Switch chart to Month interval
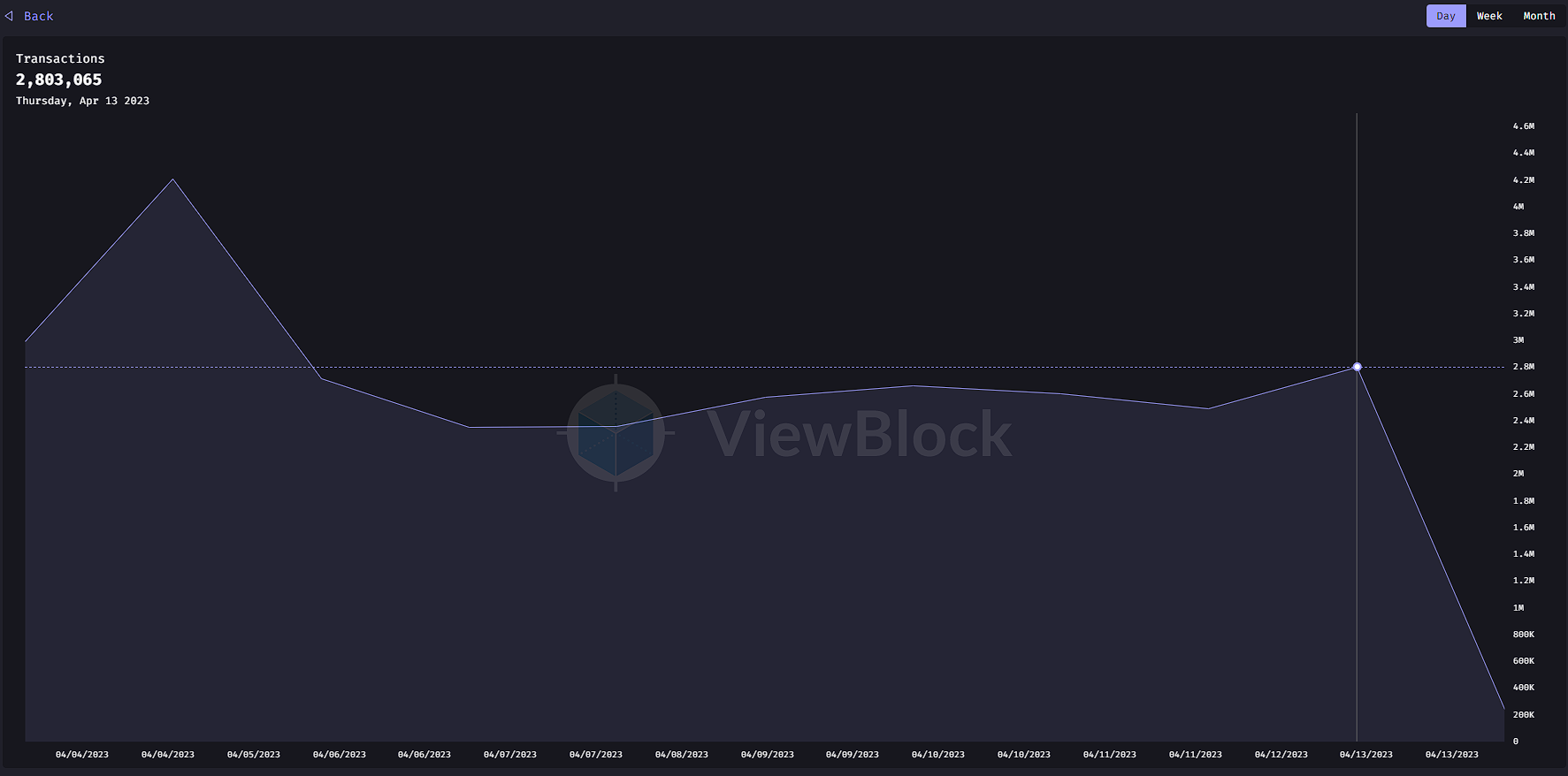The width and height of the screenshot is (1568, 776). click(x=1538, y=16)
